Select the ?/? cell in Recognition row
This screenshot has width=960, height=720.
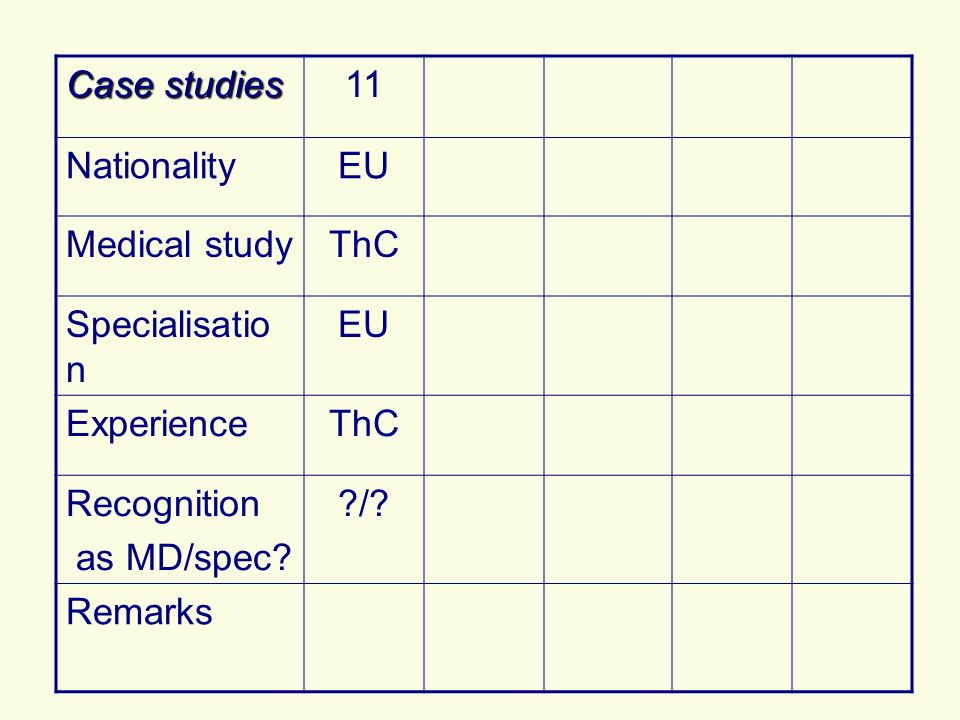click(x=364, y=530)
